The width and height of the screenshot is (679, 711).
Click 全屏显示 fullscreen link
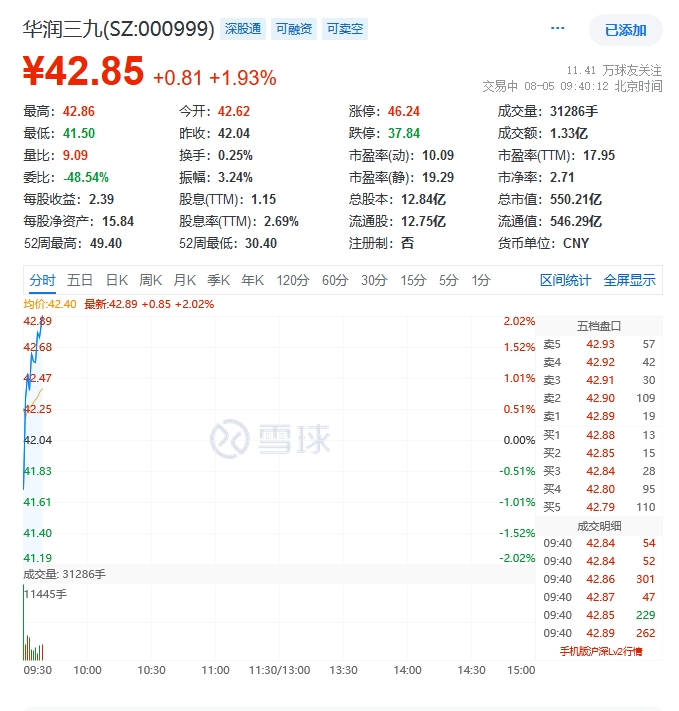tap(630, 280)
